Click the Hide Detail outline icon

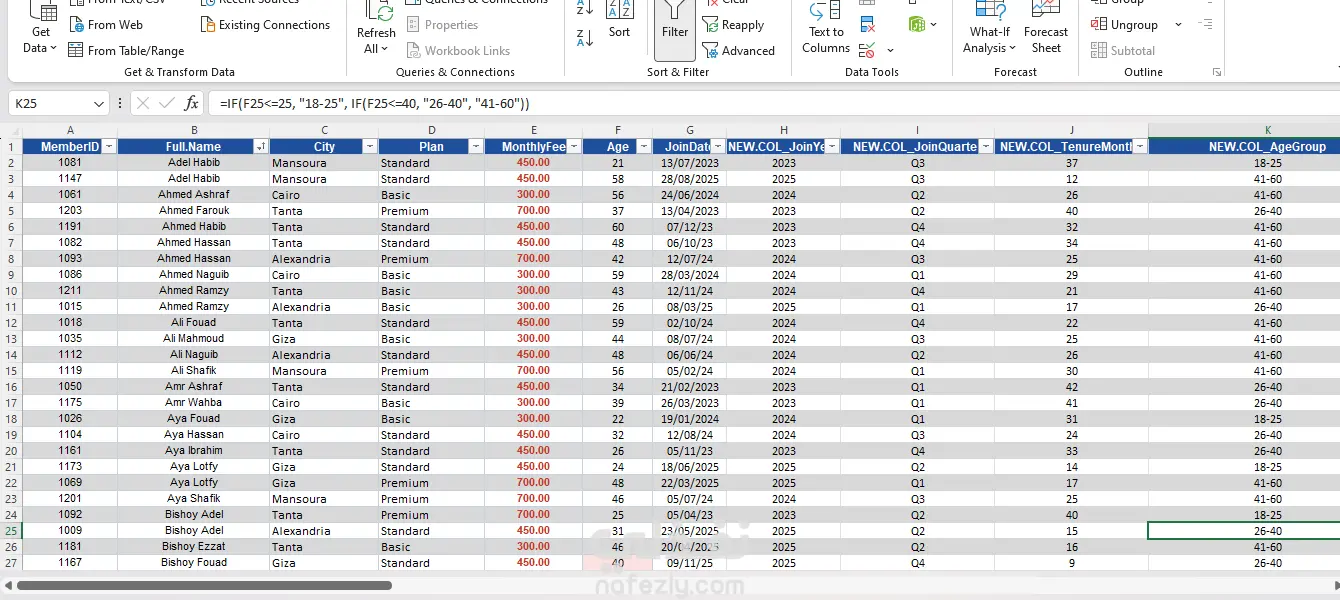pyautogui.click(x=1206, y=24)
